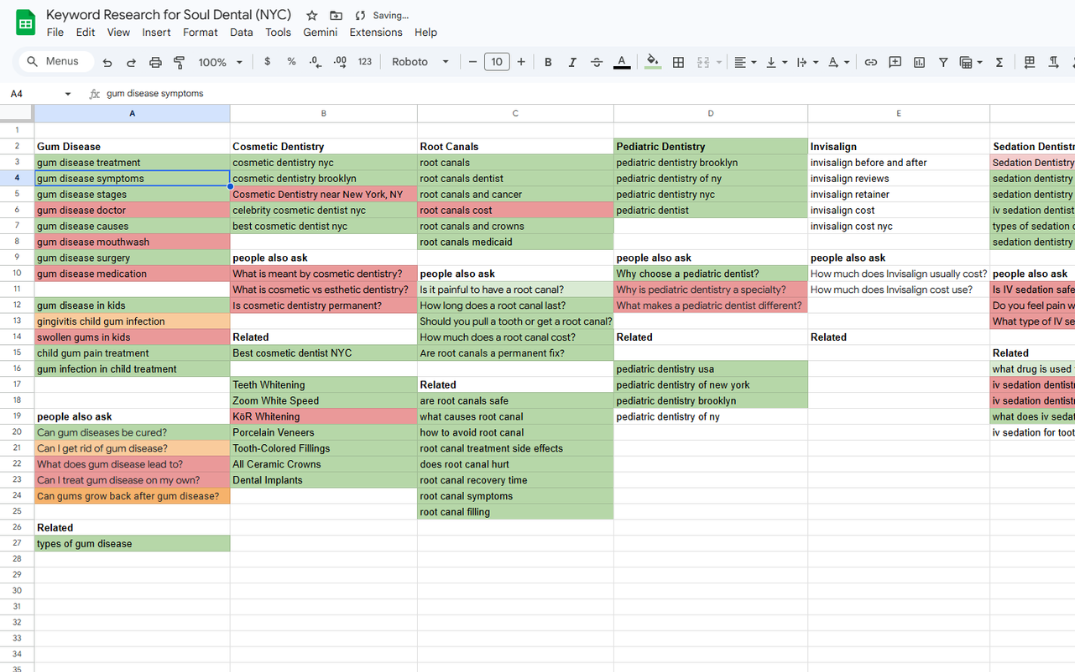Star this document next to the title
This screenshot has width=1075, height=672.
click(312, 15)
